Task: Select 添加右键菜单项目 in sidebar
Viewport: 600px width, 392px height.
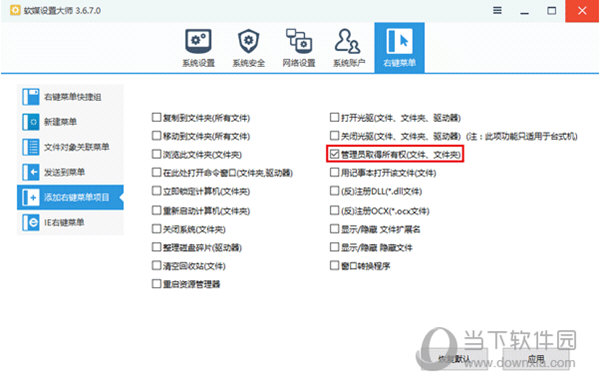Action: (70, 197)
